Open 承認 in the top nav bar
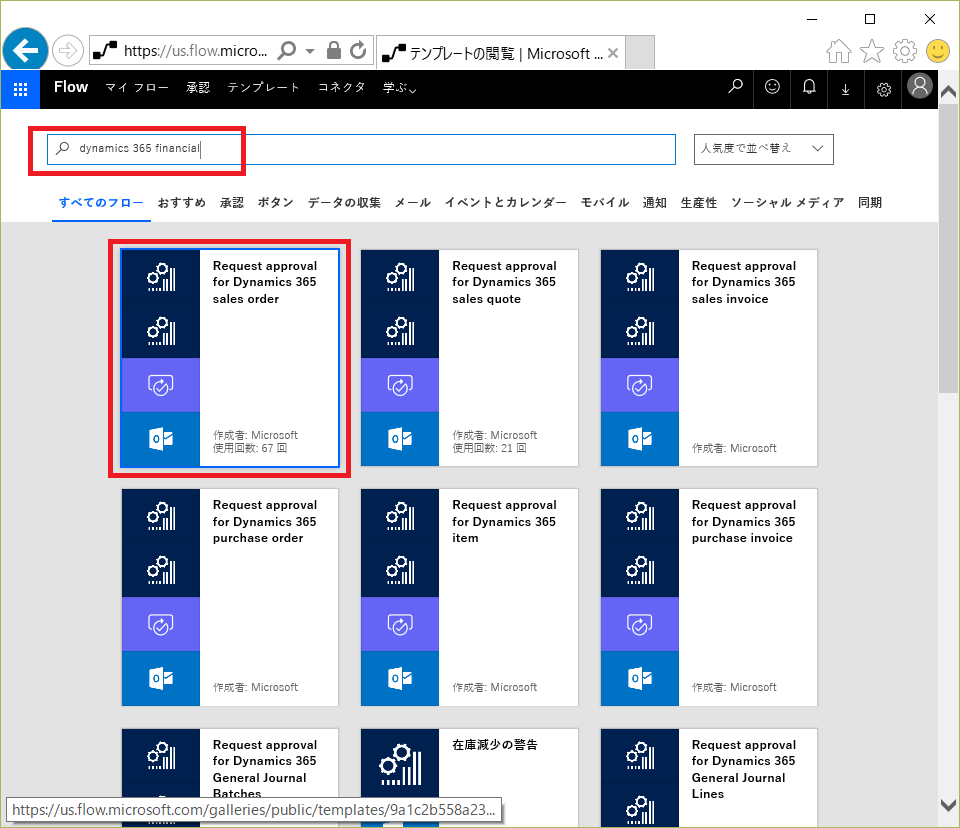 198,88
